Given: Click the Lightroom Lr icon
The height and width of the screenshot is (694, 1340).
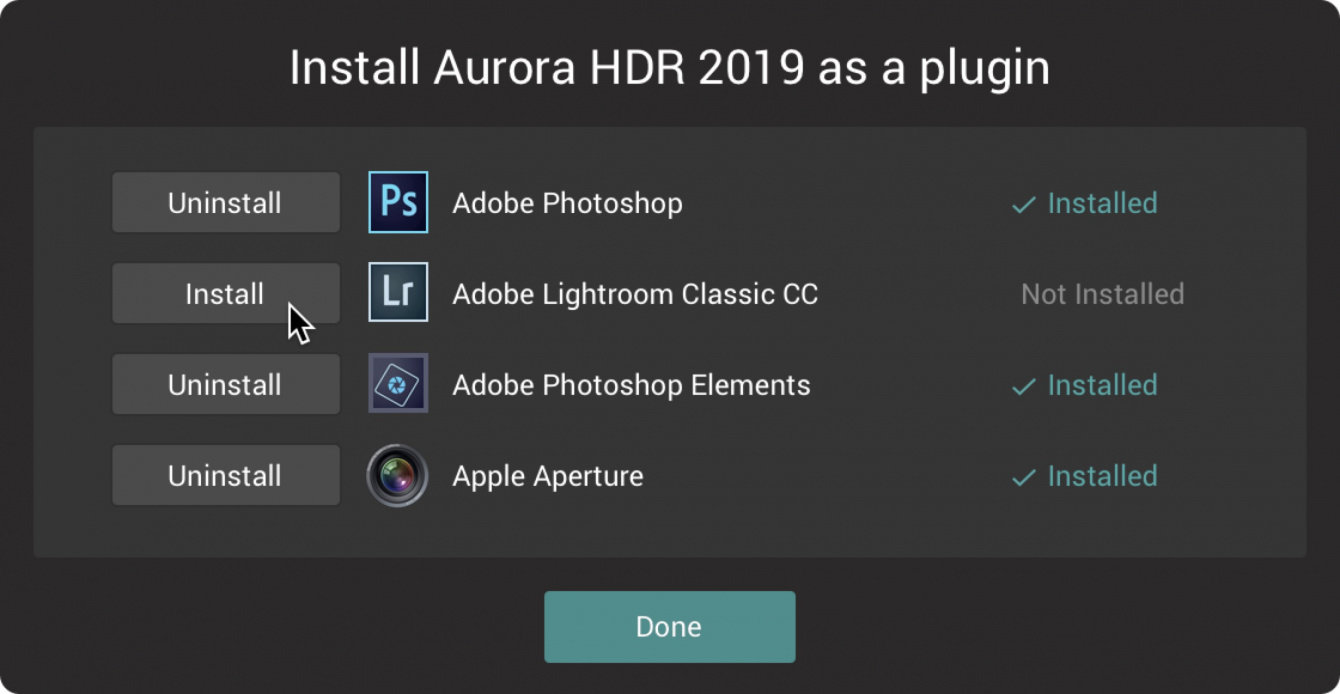Looking at the screenshot, I should pos(398,292).
